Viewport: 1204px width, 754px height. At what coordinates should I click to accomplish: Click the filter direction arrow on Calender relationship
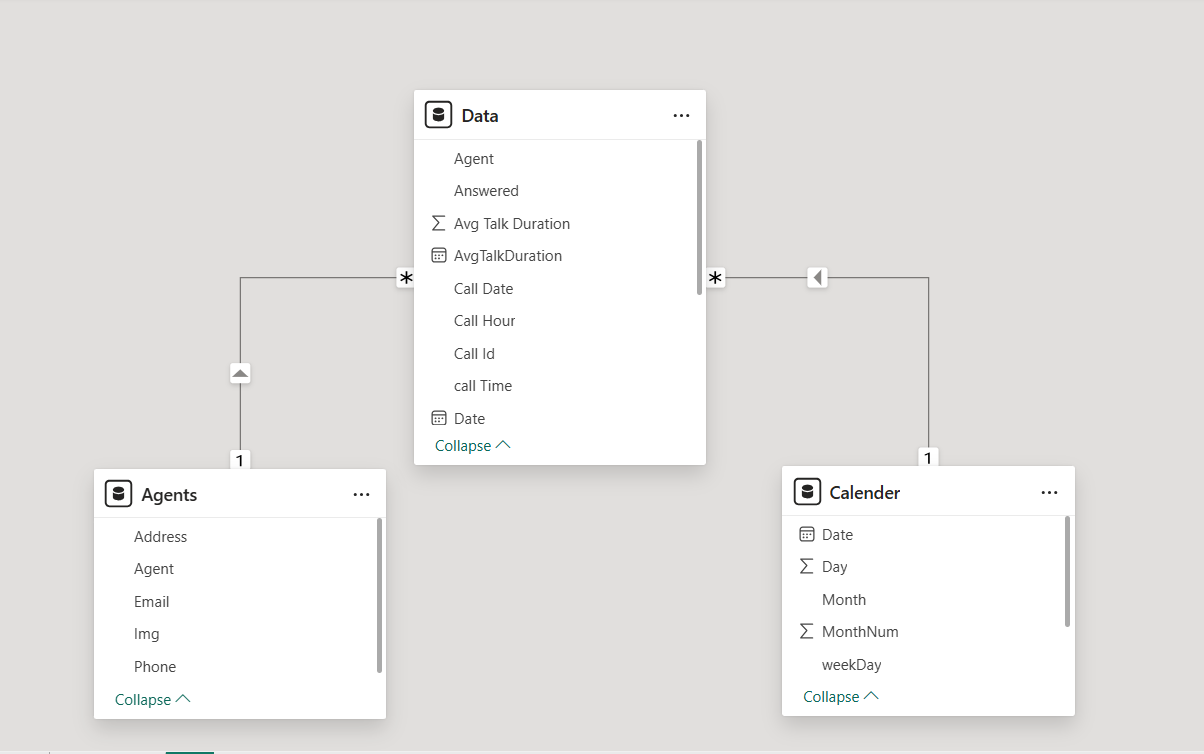[x=817, y=277]
